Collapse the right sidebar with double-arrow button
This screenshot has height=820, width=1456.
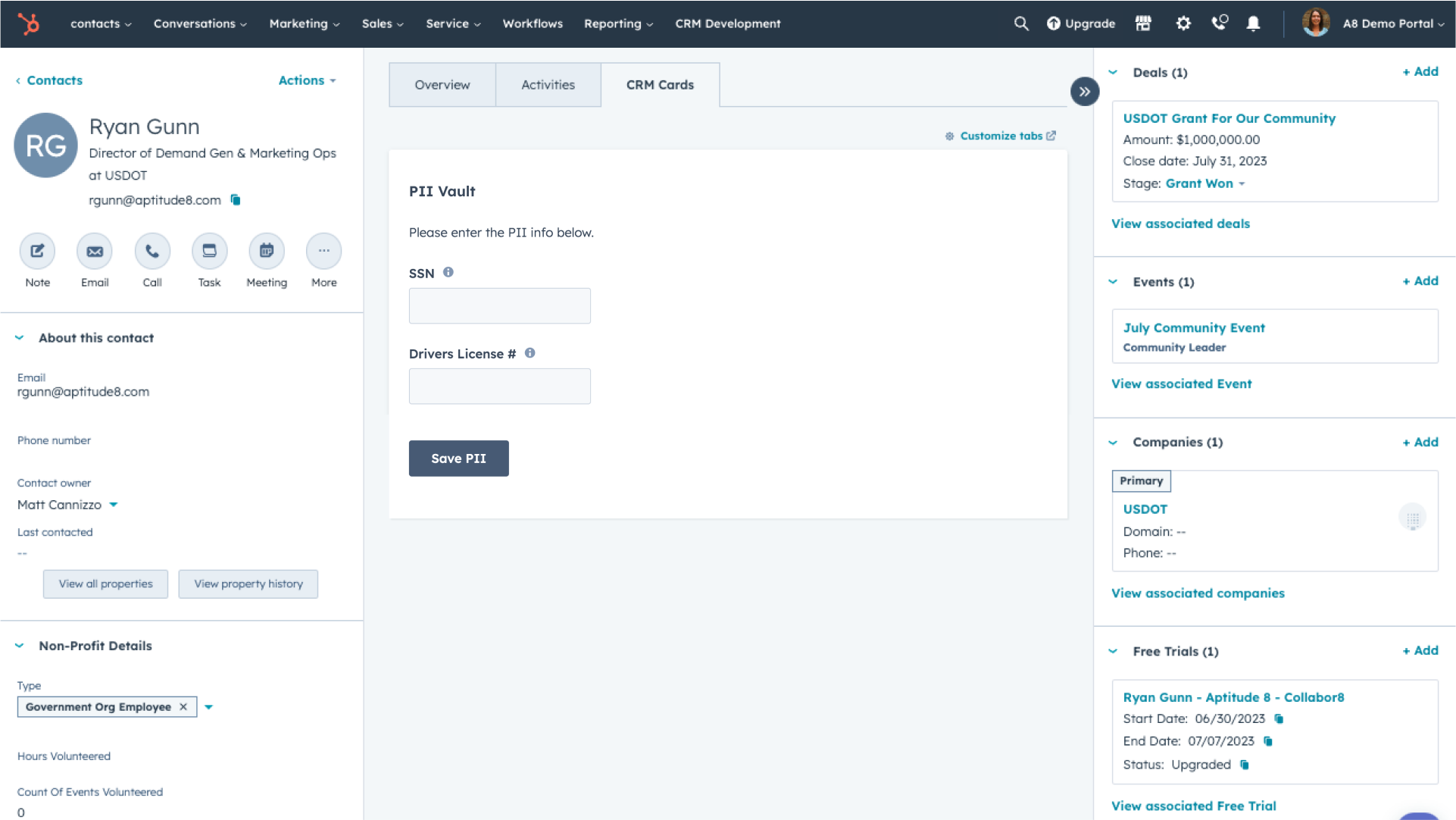coord(1085,92)
